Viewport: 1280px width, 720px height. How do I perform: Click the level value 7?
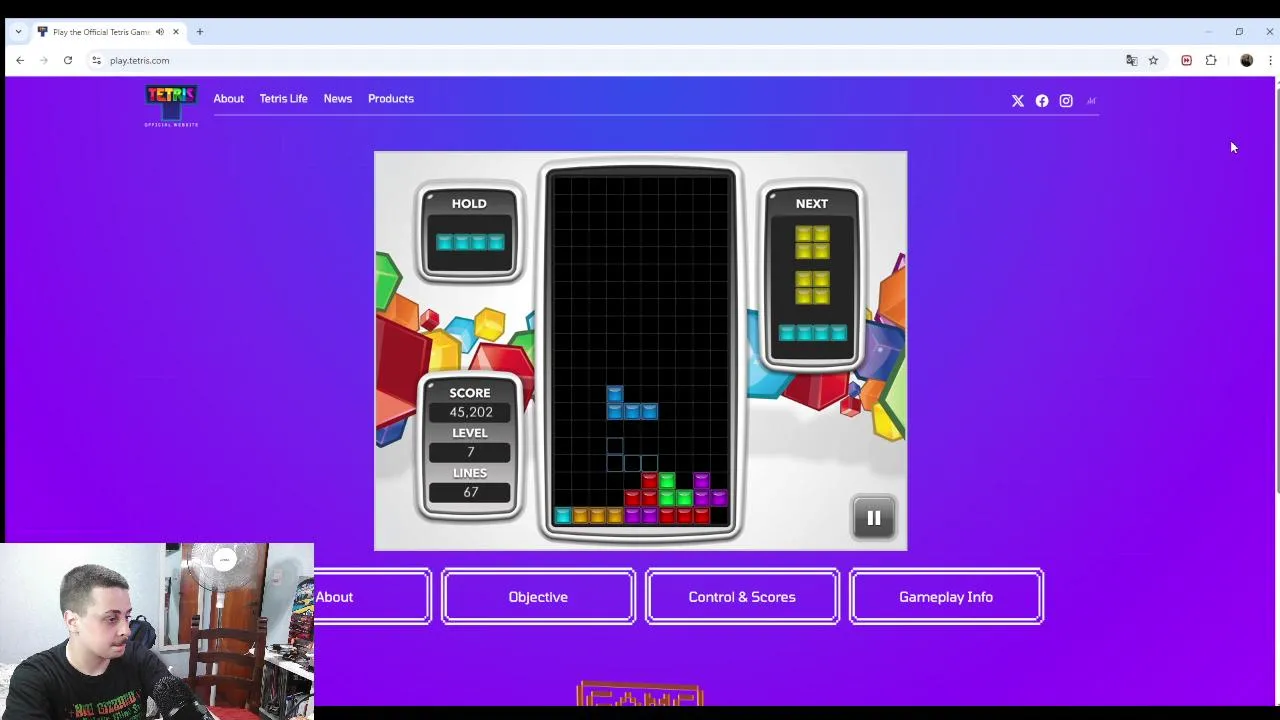[470, 452]
